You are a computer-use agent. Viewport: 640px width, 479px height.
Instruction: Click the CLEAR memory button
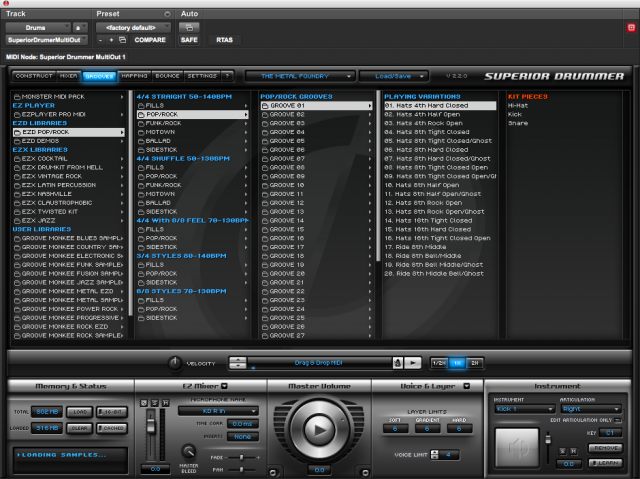80,428
